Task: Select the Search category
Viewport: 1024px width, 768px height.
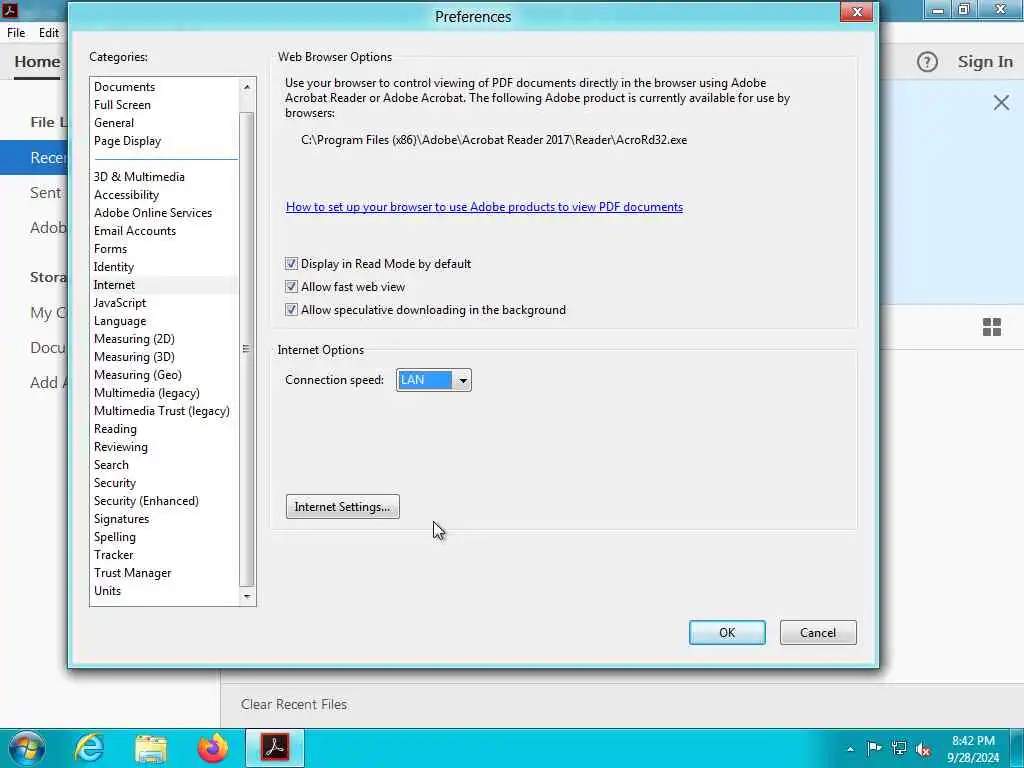Action: (x=111, y=465)
